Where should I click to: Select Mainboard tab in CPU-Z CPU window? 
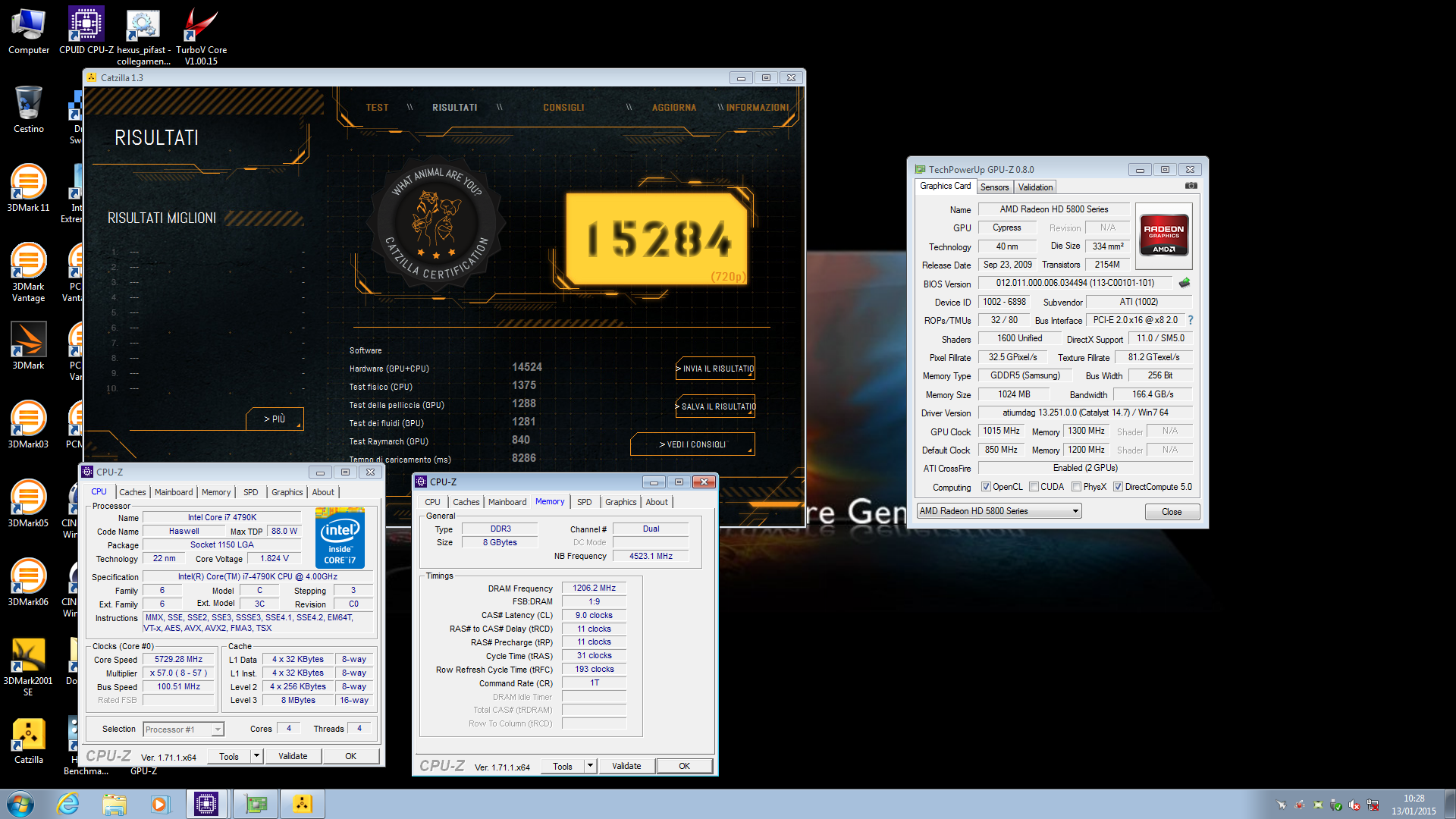click(174, 492)
